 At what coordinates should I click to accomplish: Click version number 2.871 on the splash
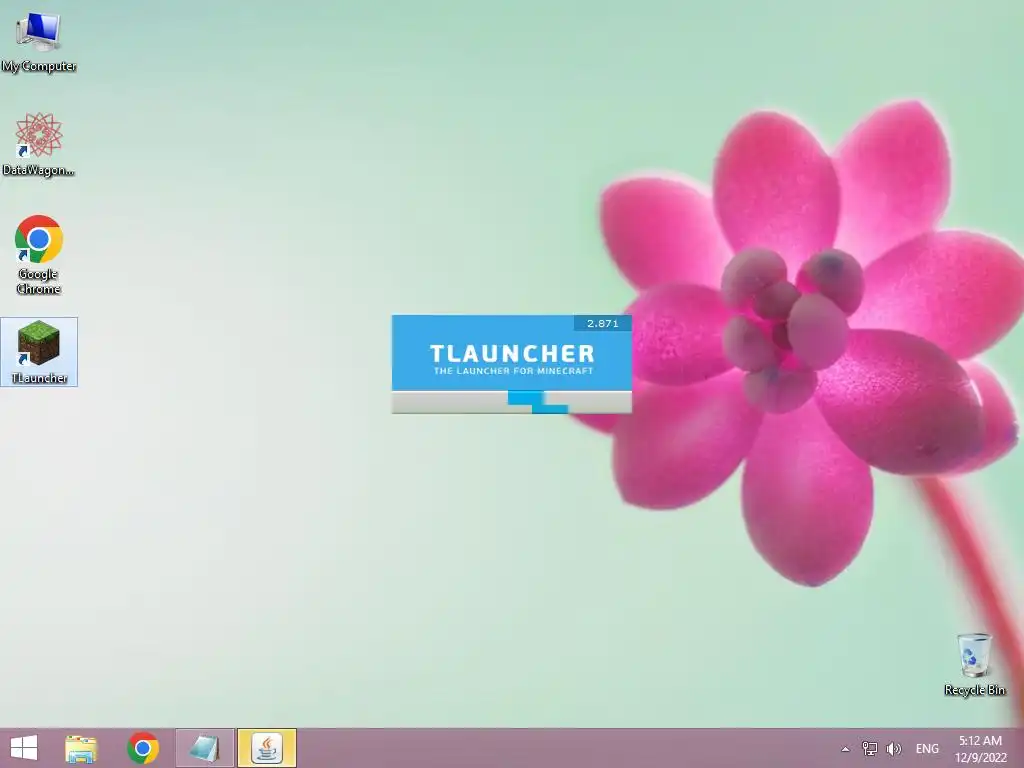pos(602,323)
